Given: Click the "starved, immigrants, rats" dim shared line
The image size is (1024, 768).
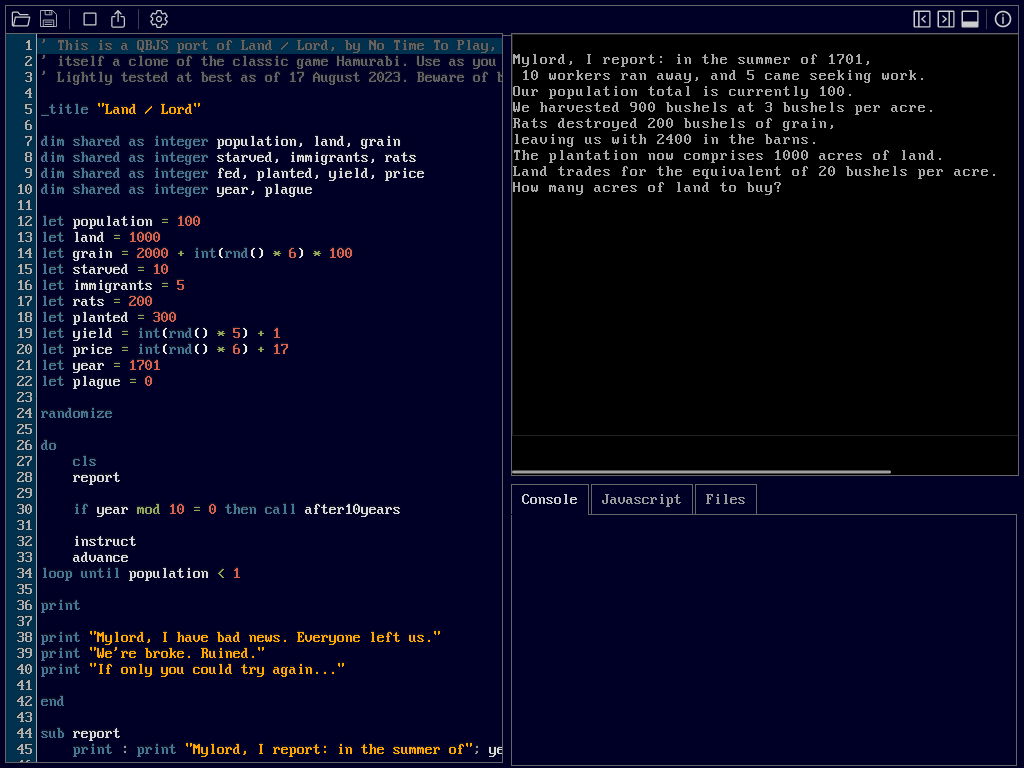Looking at the screenshot, I should [229, 157].
